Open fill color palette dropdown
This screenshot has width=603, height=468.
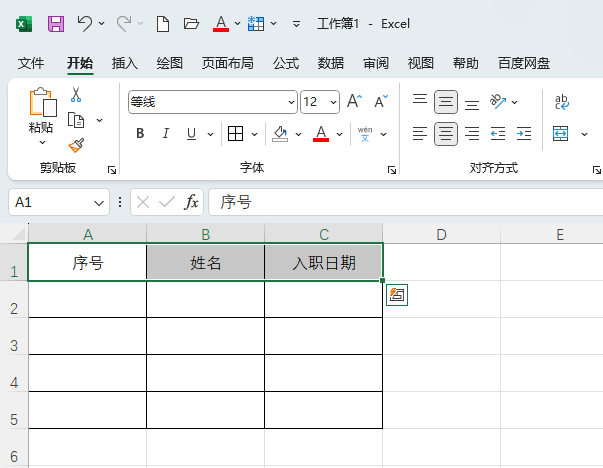[298, 134]
